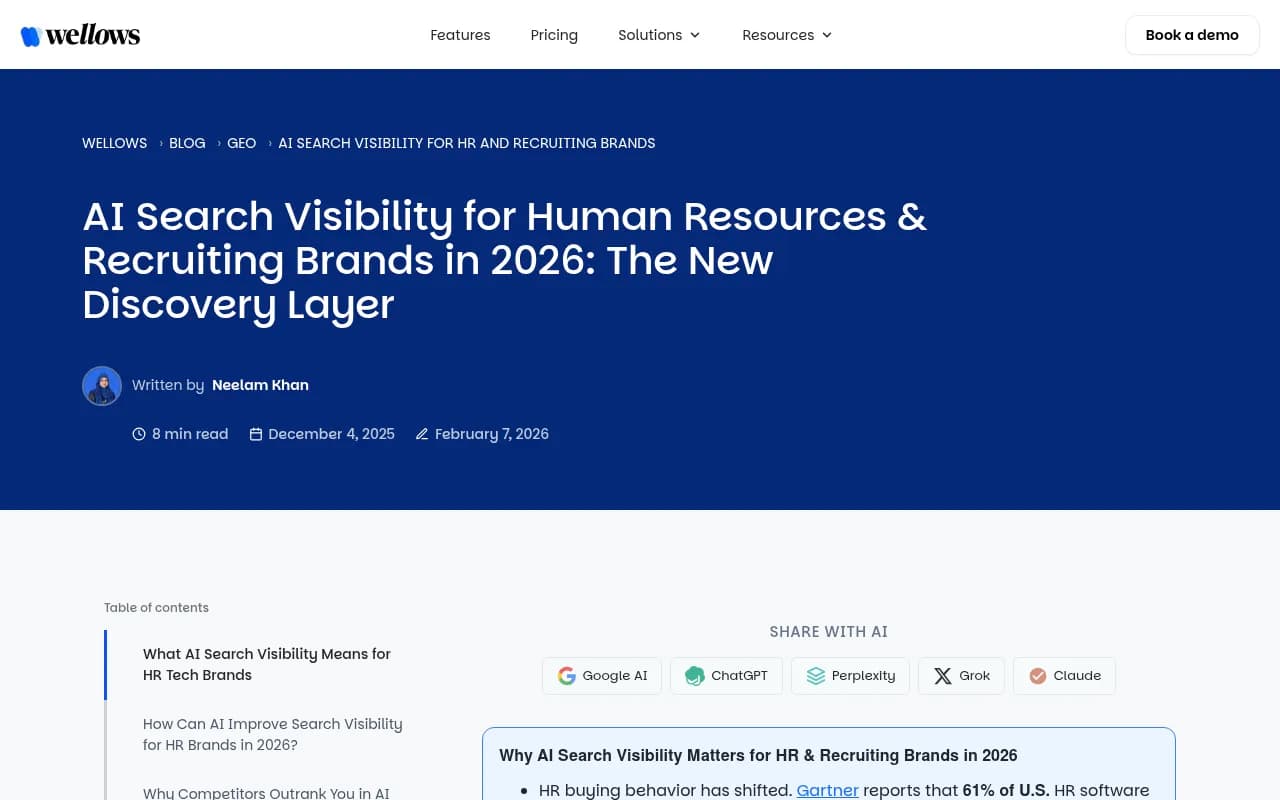Share the article with Google AI
1280x800 pixels.
pyautogui.click(x=602, y=676)
